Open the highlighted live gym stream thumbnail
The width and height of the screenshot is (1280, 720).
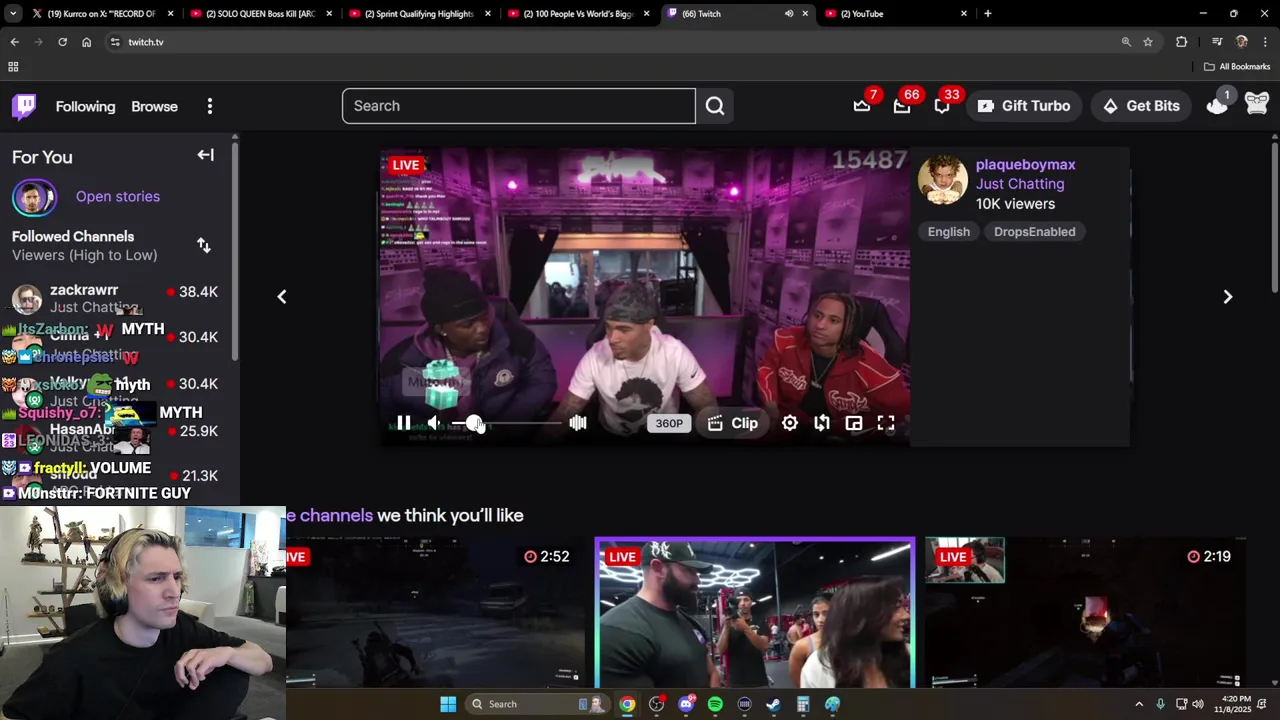(x=755, y=614)
